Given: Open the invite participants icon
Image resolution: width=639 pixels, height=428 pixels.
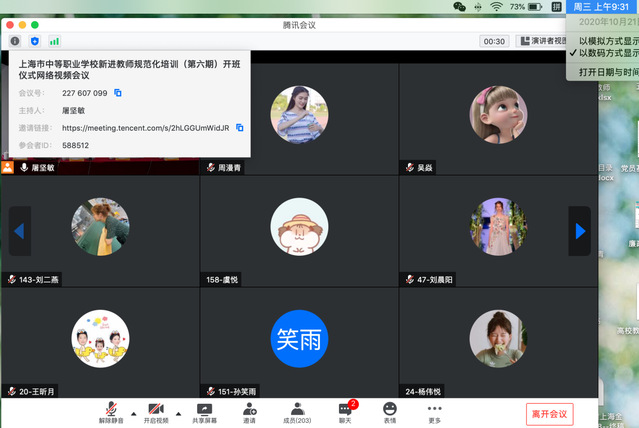Looking at the screenshot, I should coord(249,412).
